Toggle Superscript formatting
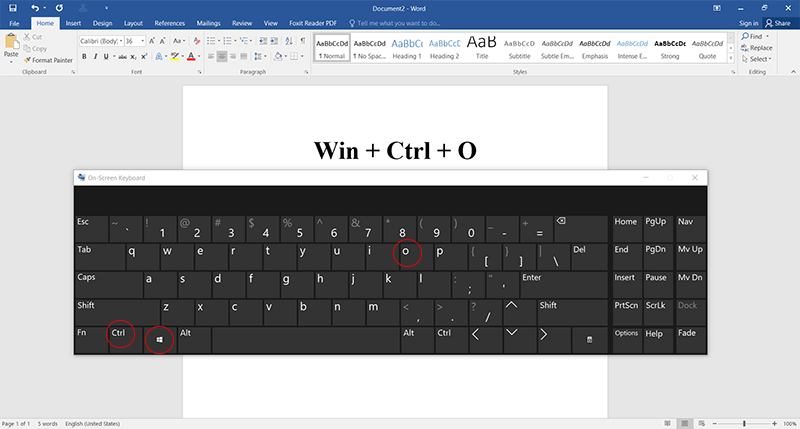Image resolution: width=800 pixels, height=429 pixels. (x=144, y=57)
